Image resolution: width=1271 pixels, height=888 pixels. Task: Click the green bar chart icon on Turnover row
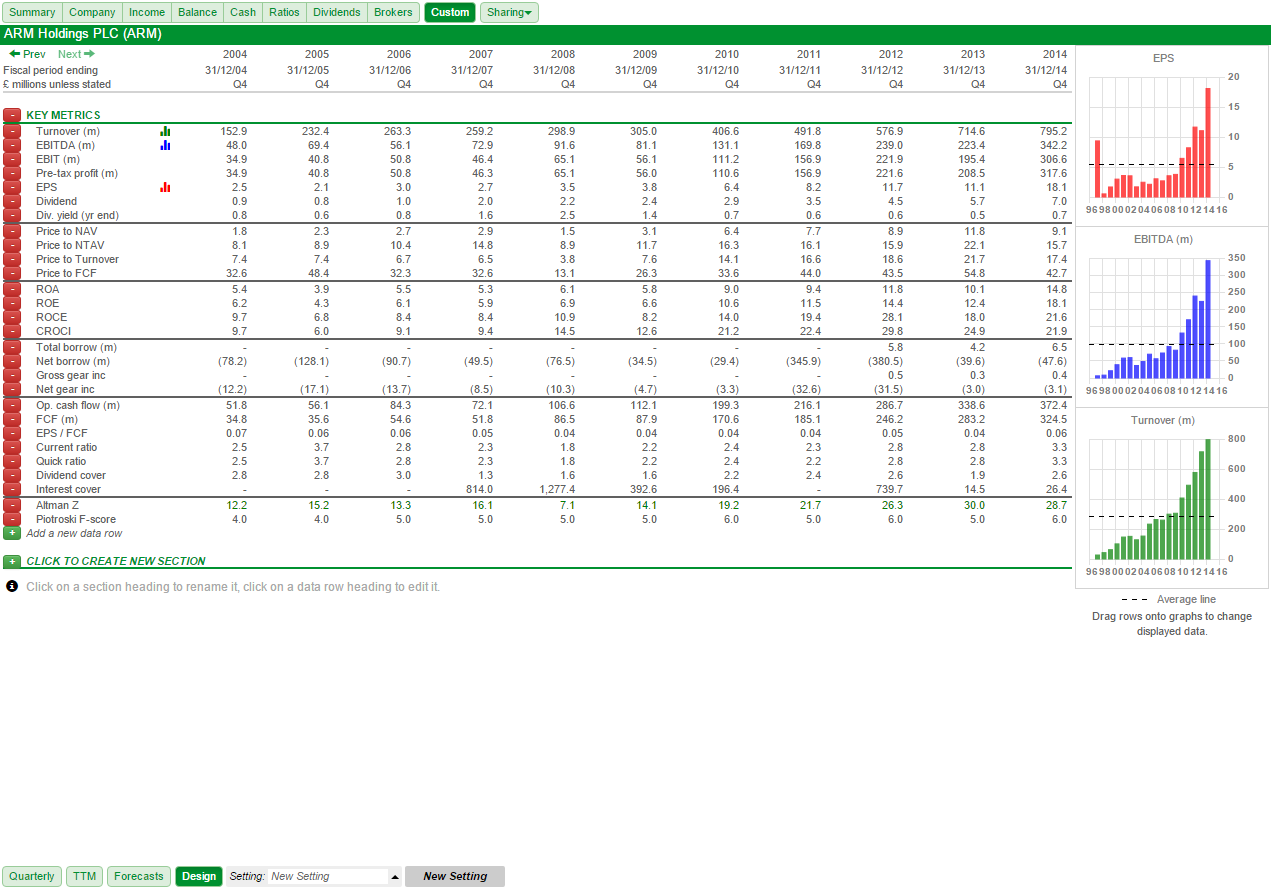coord(165,131)
